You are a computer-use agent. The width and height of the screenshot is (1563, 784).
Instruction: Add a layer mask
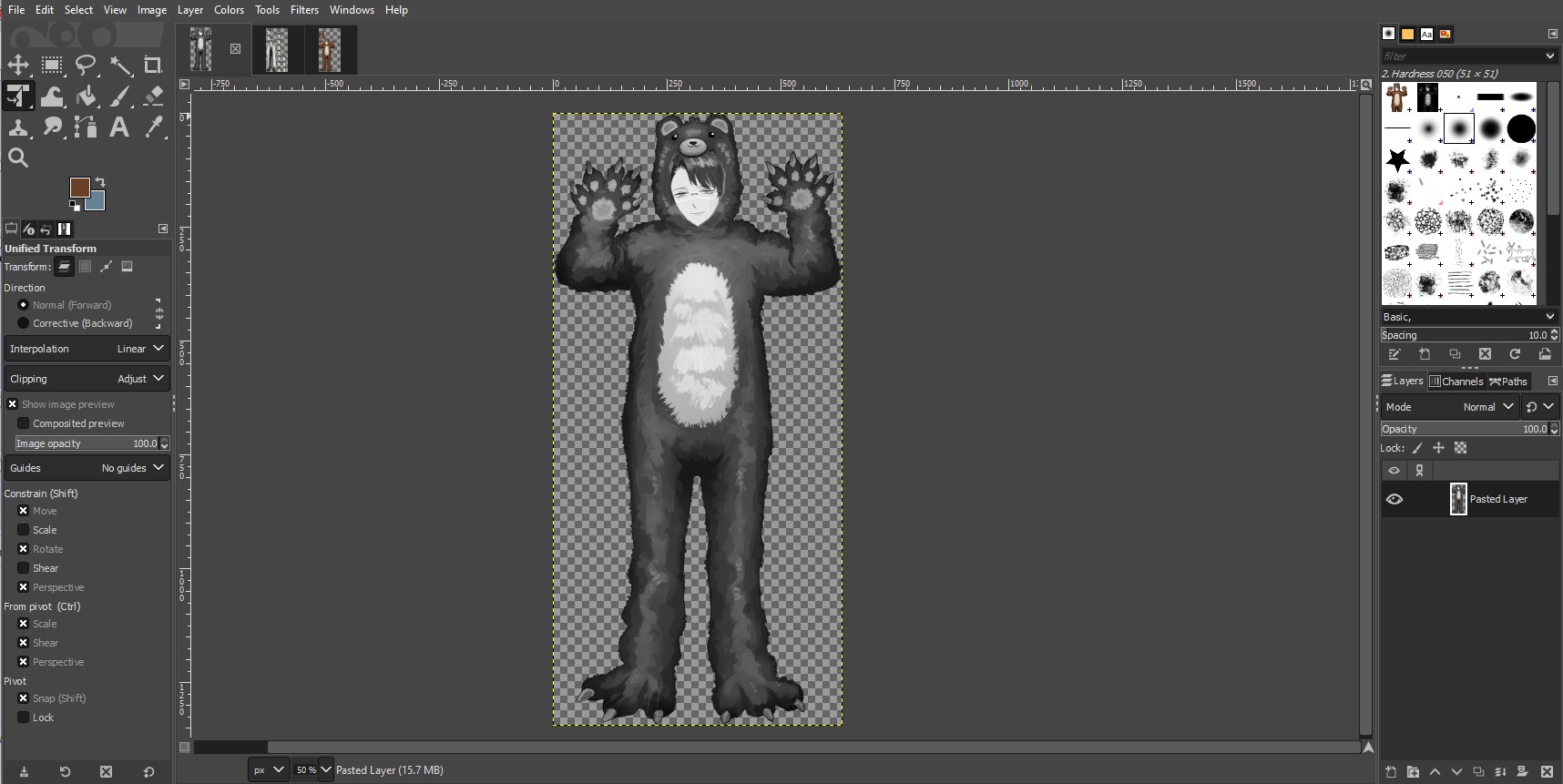coord(1523,772)
